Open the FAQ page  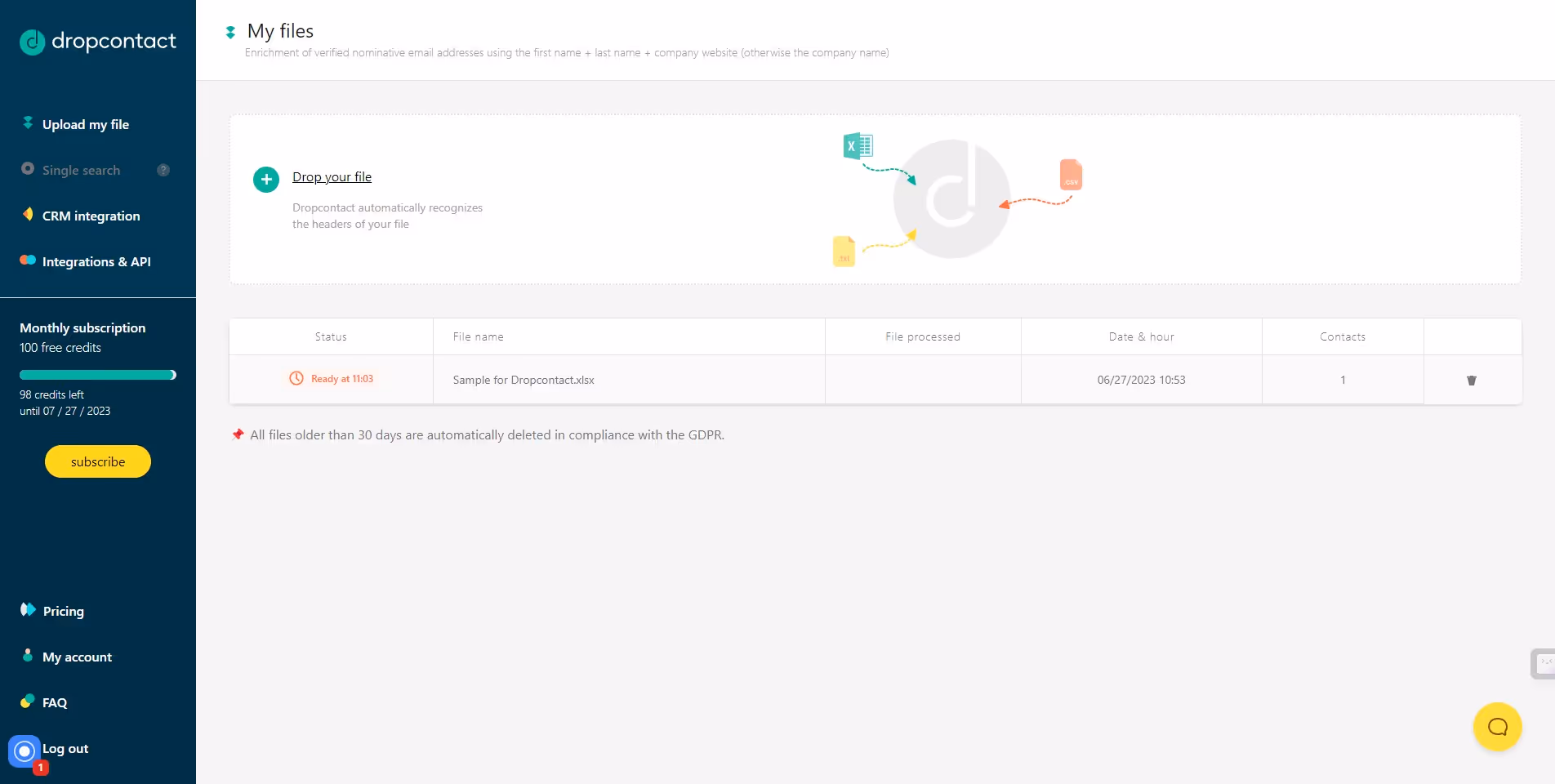[x=55, y=702]
